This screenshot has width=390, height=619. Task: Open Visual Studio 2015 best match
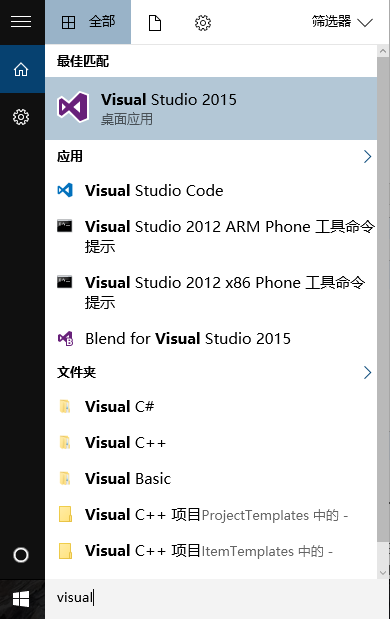(211, 108)
